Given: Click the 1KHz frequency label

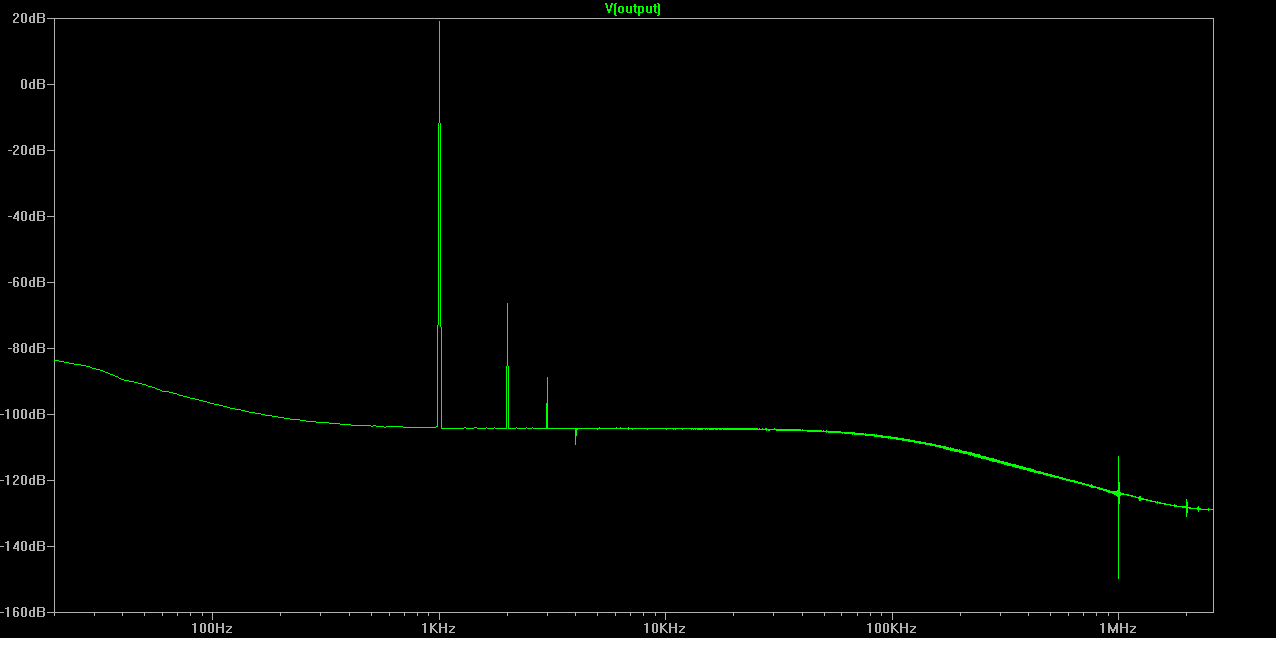Looking at the screenshot, I should (439, 629).
